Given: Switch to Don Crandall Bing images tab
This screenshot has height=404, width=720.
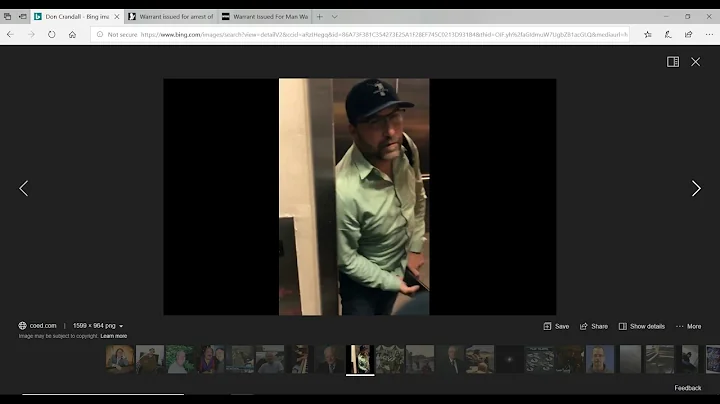Looking at the screenshot, I should pyautogui.click(x=77, y=17).
